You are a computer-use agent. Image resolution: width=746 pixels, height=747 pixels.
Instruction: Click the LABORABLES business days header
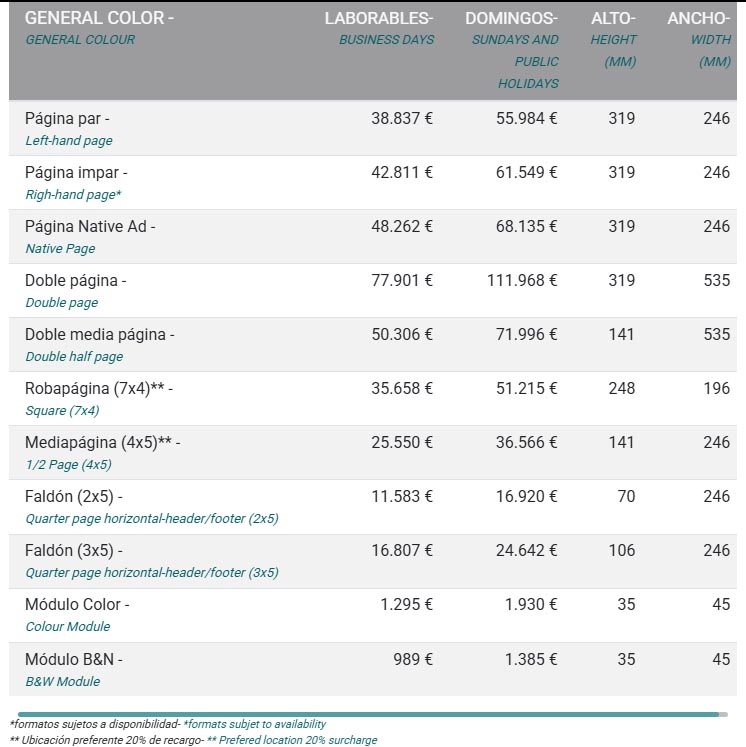(x=379, y=19)
